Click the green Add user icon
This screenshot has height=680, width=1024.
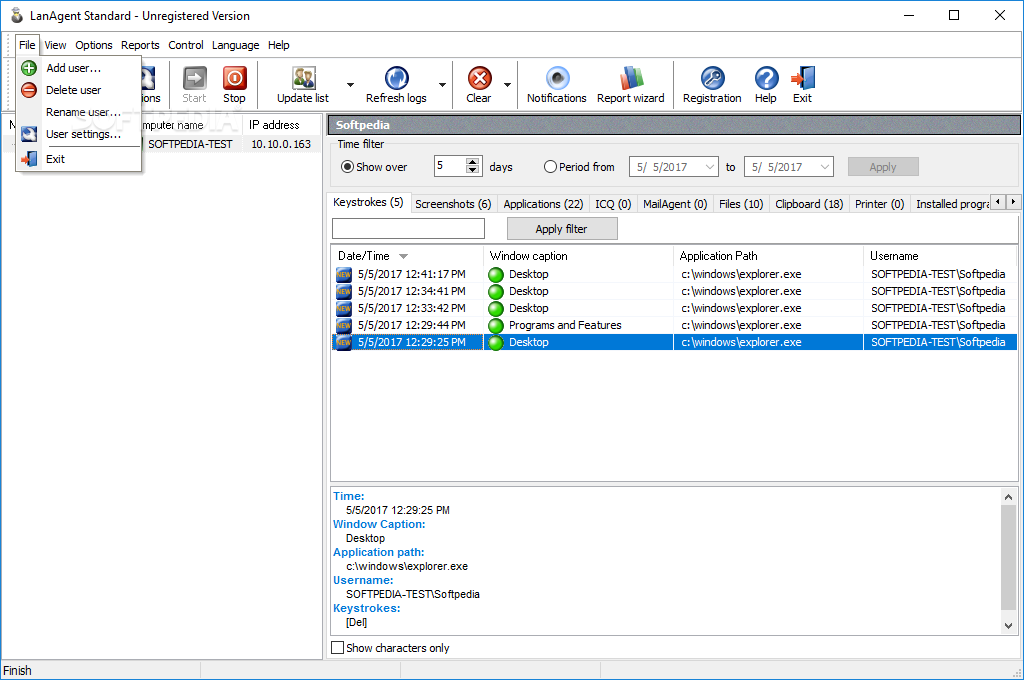(x=29, y=68)
